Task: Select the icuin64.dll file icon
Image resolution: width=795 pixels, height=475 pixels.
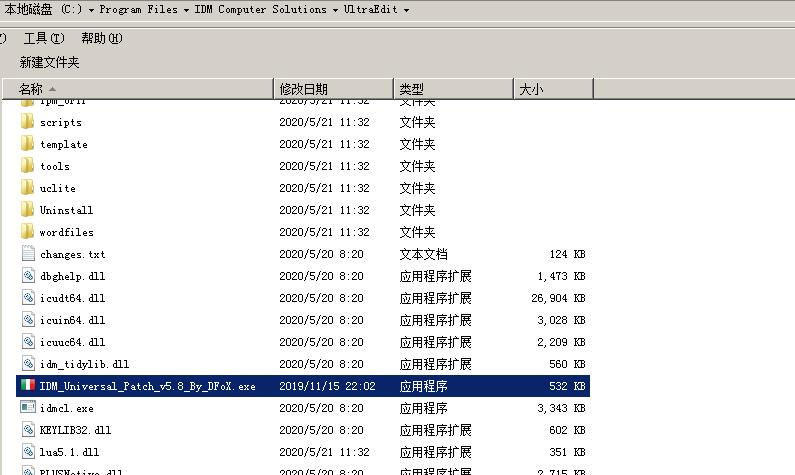Action: [28, 320]
